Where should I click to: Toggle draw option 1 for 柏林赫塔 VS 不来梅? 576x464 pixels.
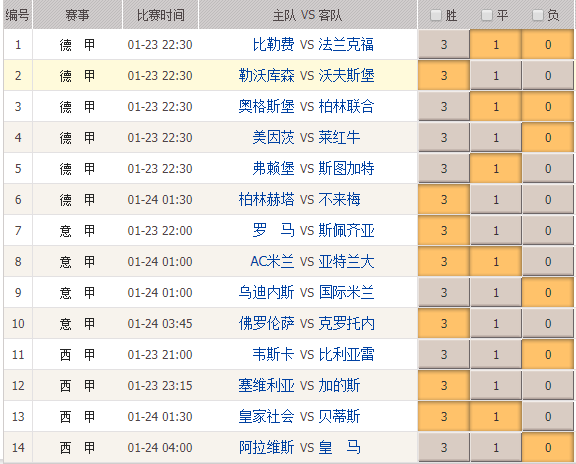click(x=496, y=199)
